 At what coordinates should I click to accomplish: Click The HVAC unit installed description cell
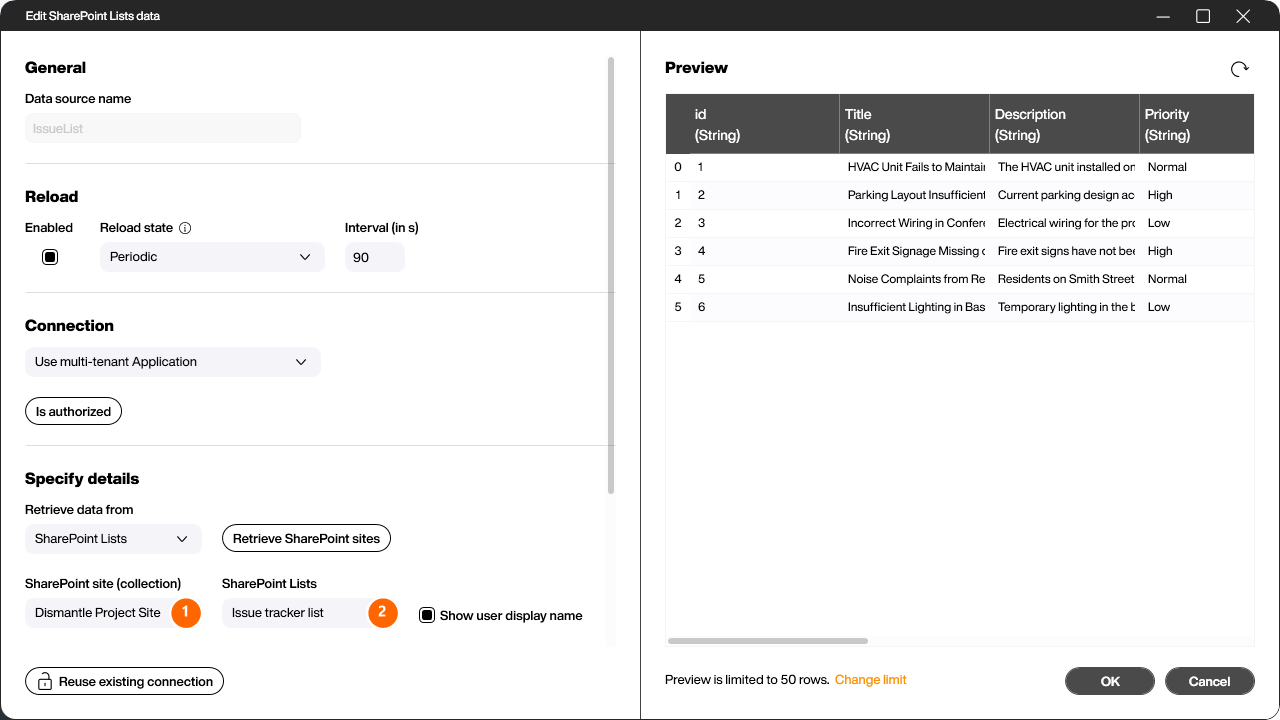click(x=1064, y=167)
